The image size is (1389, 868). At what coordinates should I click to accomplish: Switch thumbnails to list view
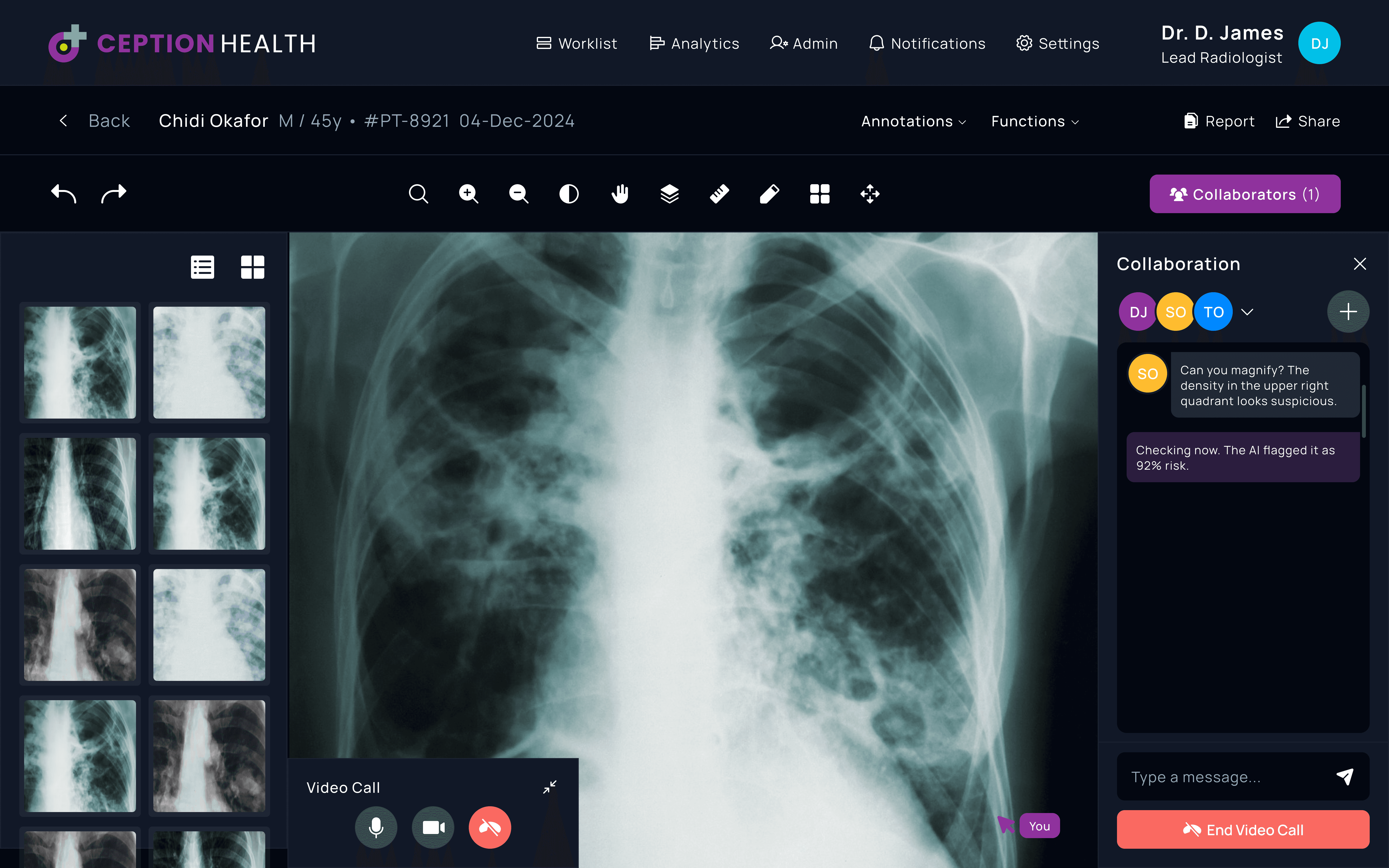click(x=203, y=267)
